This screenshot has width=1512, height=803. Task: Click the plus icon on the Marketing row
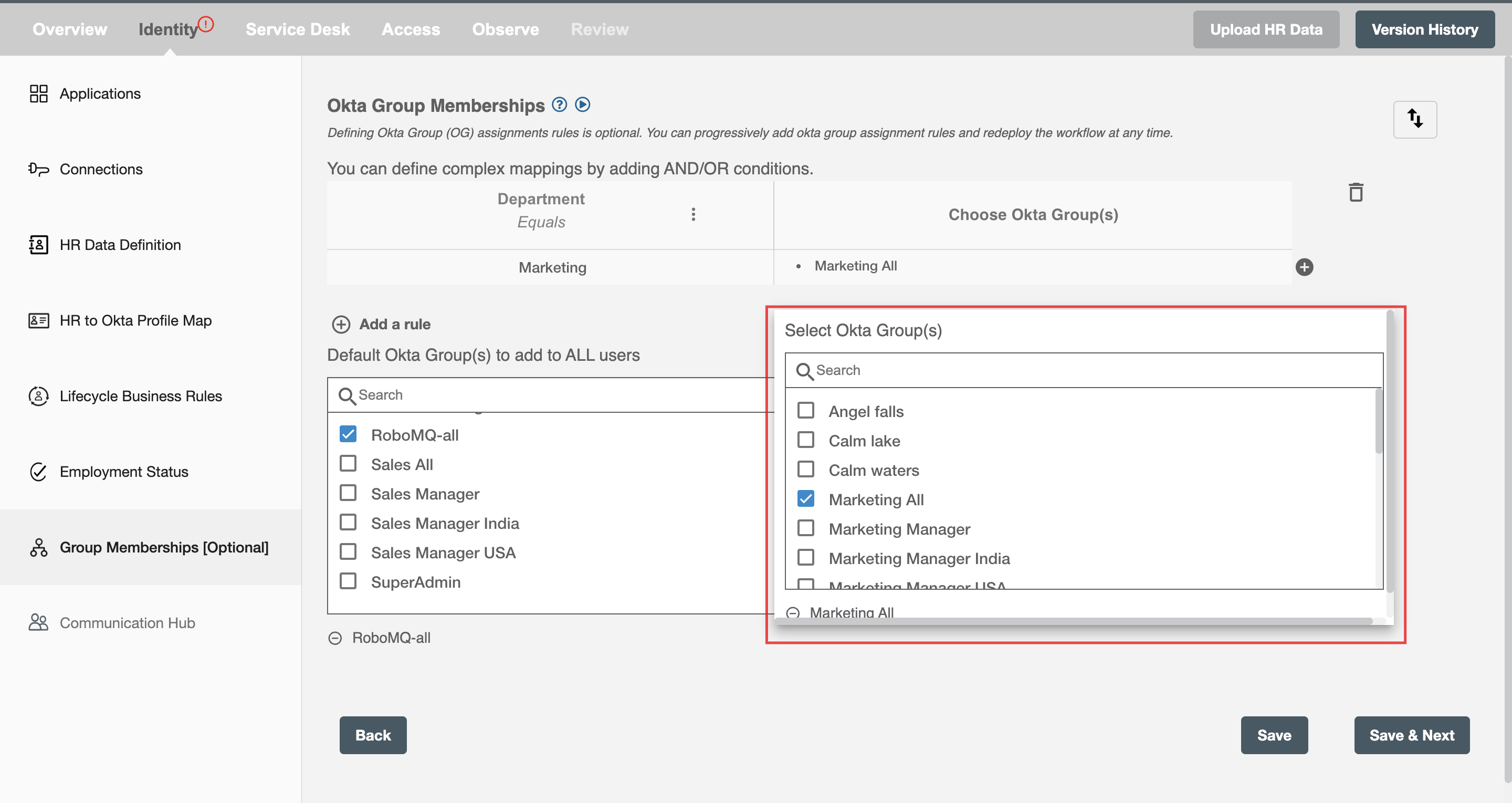point(1304,267)
